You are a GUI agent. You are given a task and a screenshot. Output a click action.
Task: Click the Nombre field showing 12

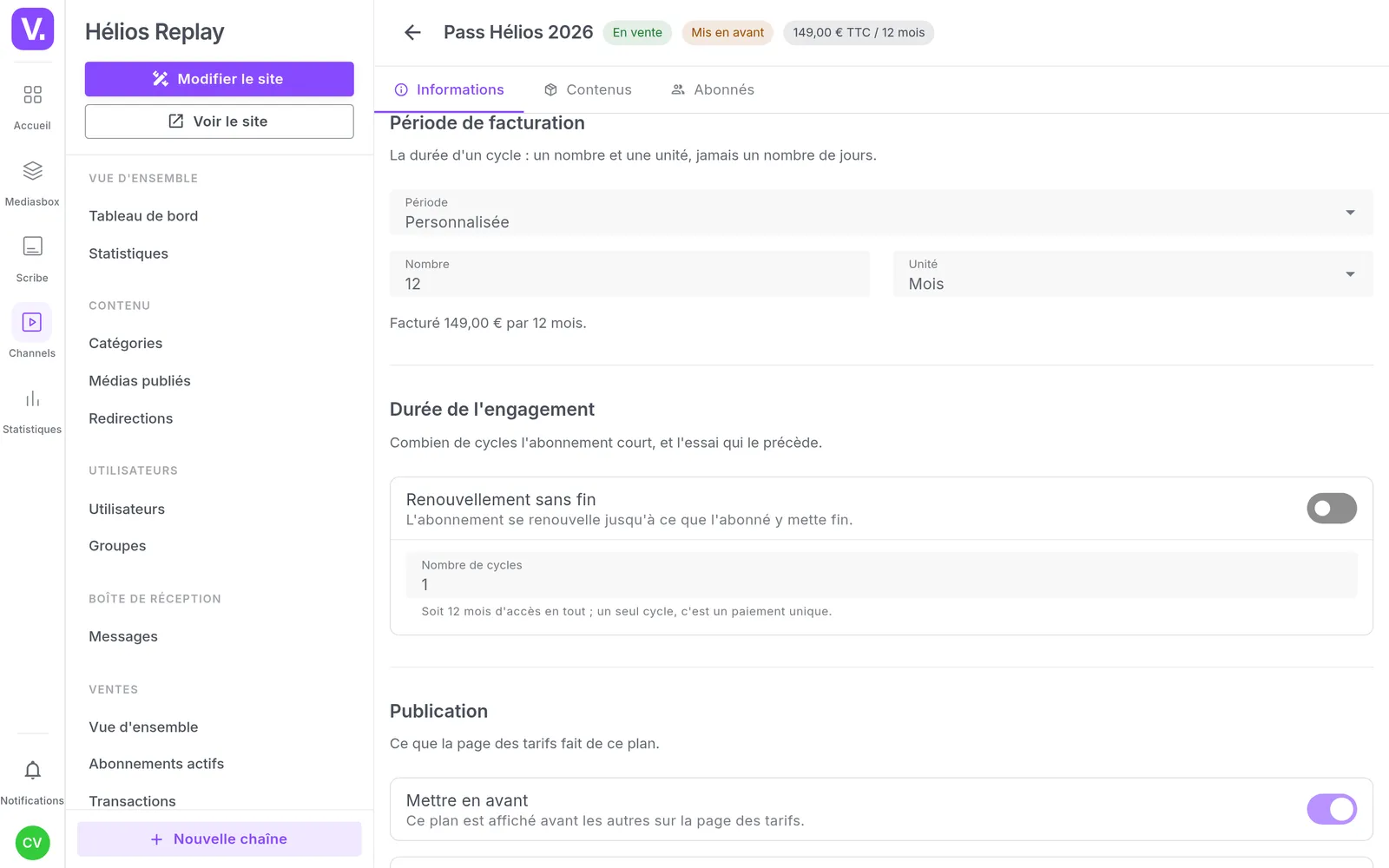(x=629, y=274)
